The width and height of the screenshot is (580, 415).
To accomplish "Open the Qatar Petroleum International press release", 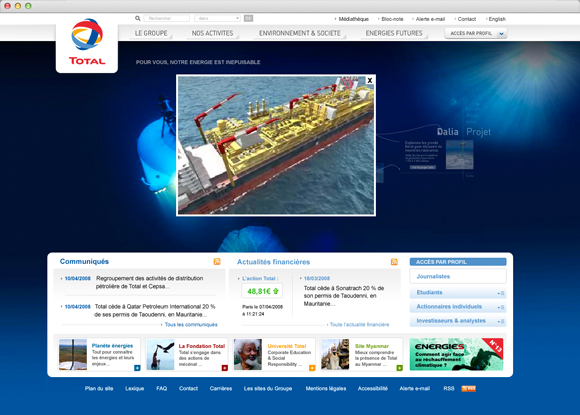I will [x=155, y=310].
